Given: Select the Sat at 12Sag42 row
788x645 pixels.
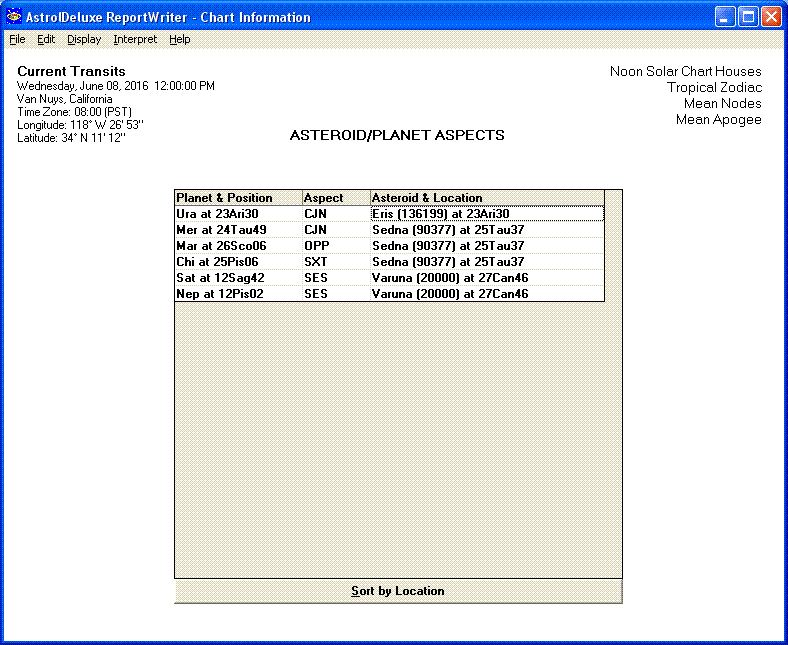Looking at the screenshot, I should click(238, 278).
